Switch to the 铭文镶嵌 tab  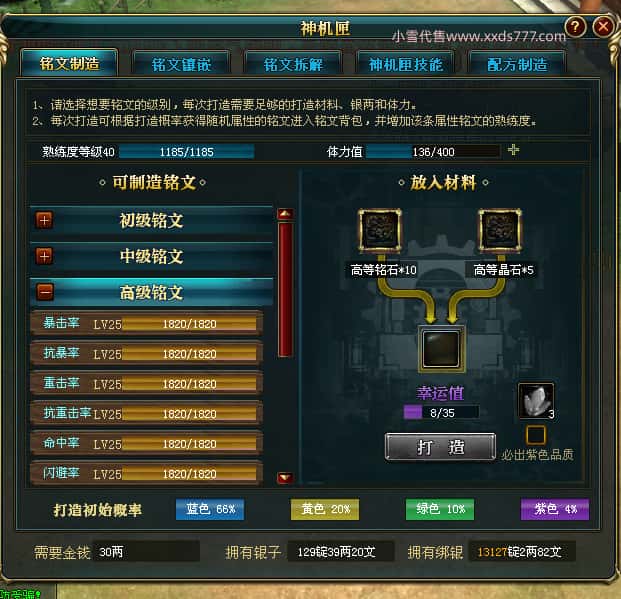[x=181, y=64]
